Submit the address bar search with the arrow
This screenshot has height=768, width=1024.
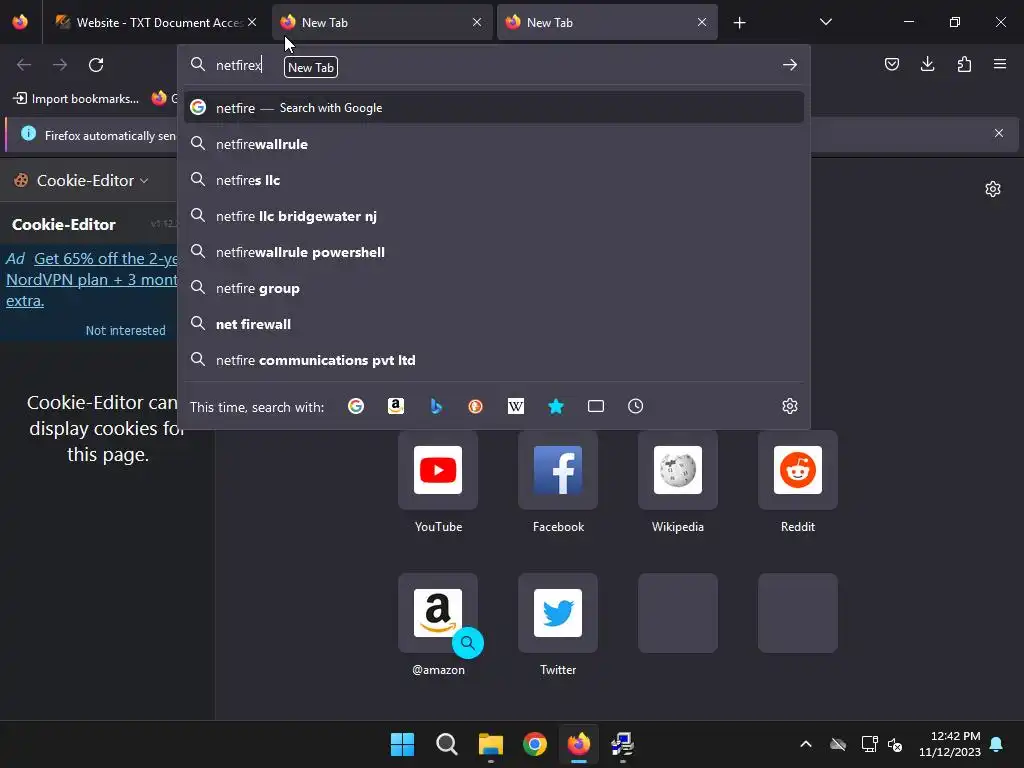coord(790,65)
